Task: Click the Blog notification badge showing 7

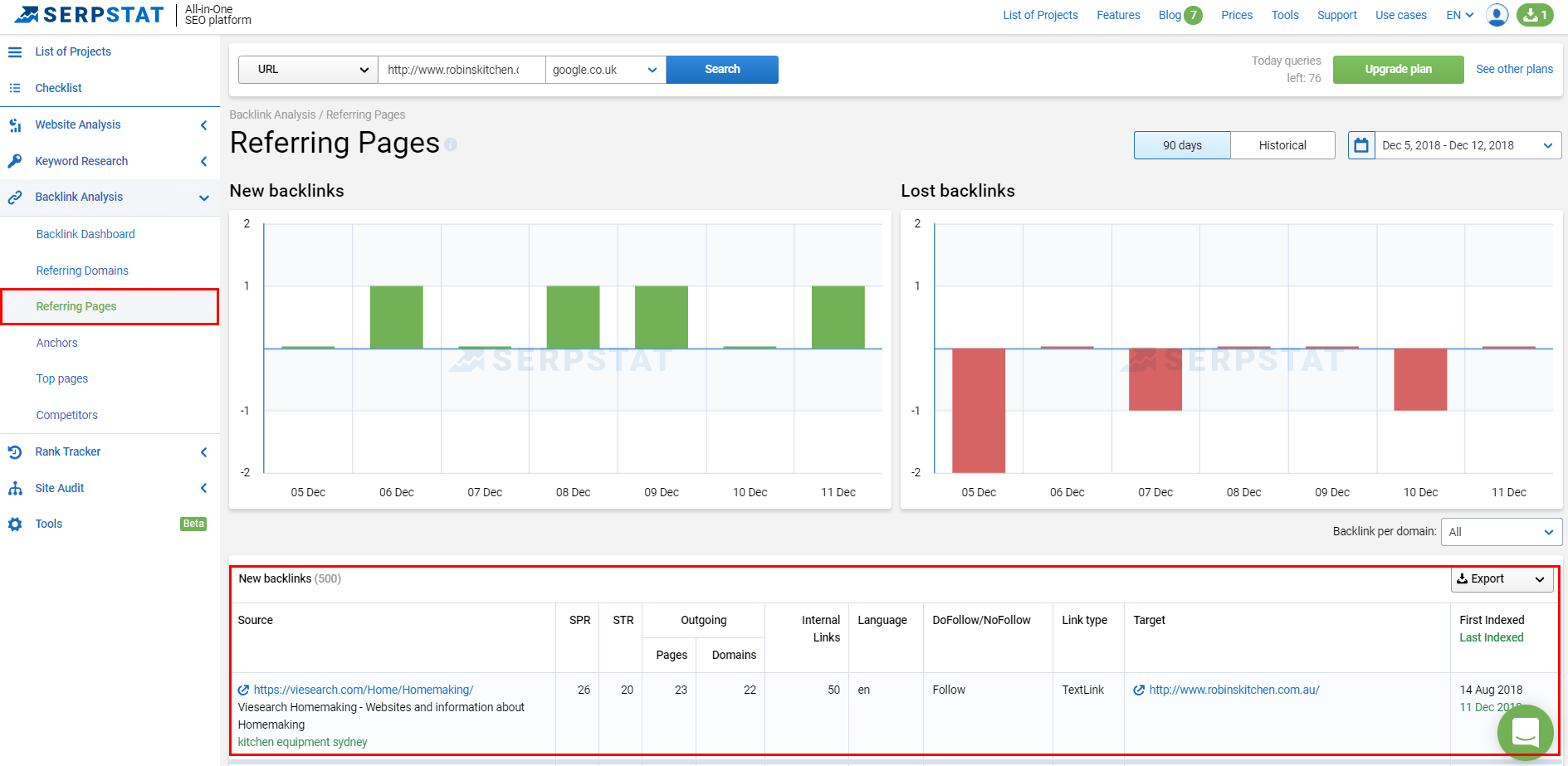Action: pyautogui.click(x=1193, y=15)
